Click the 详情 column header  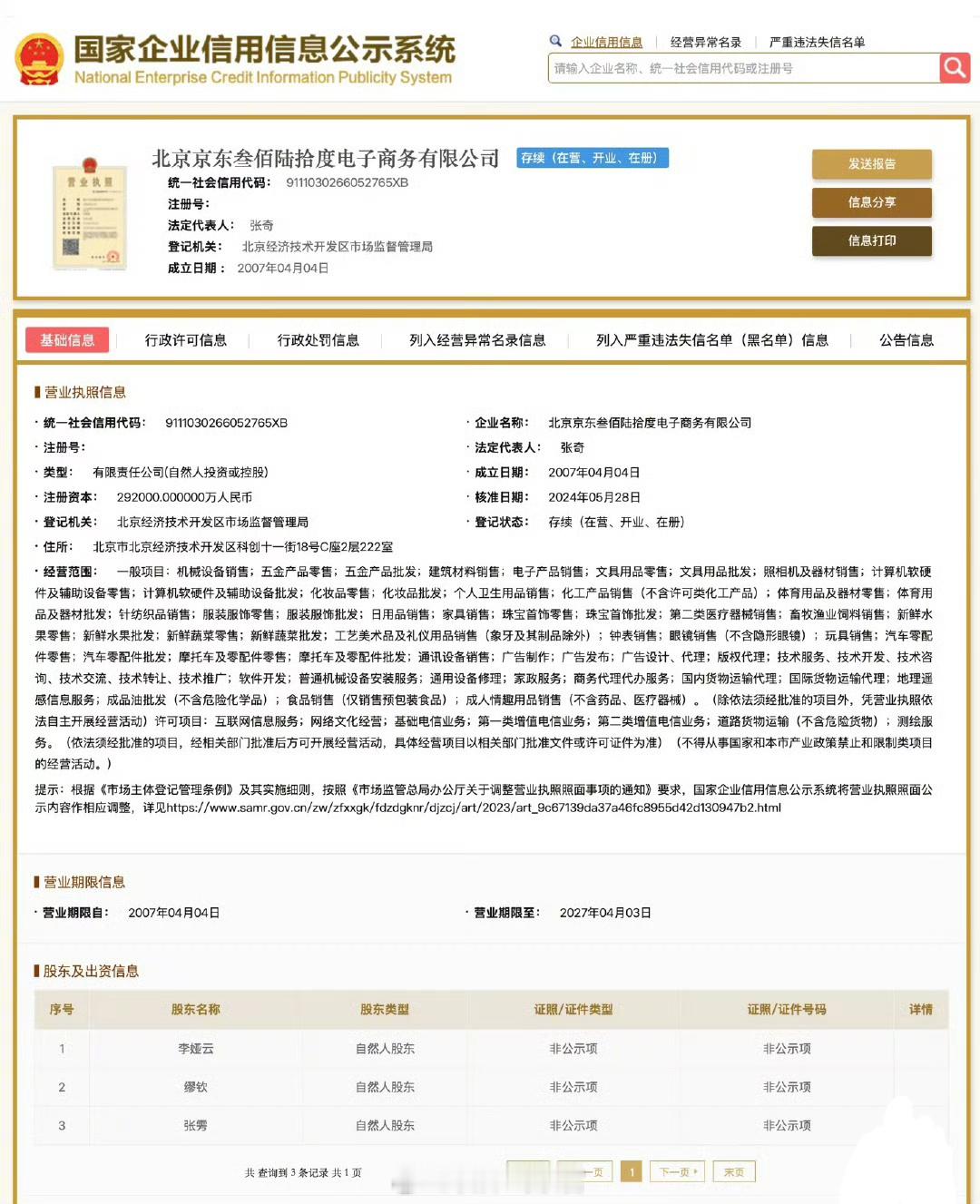point(921,1009)
